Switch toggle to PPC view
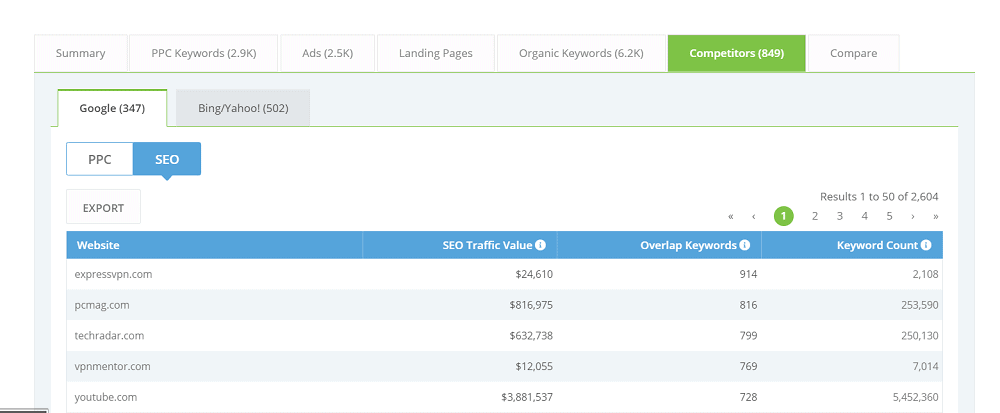Viewport: 1000px width, 413px height. point(99,159)
